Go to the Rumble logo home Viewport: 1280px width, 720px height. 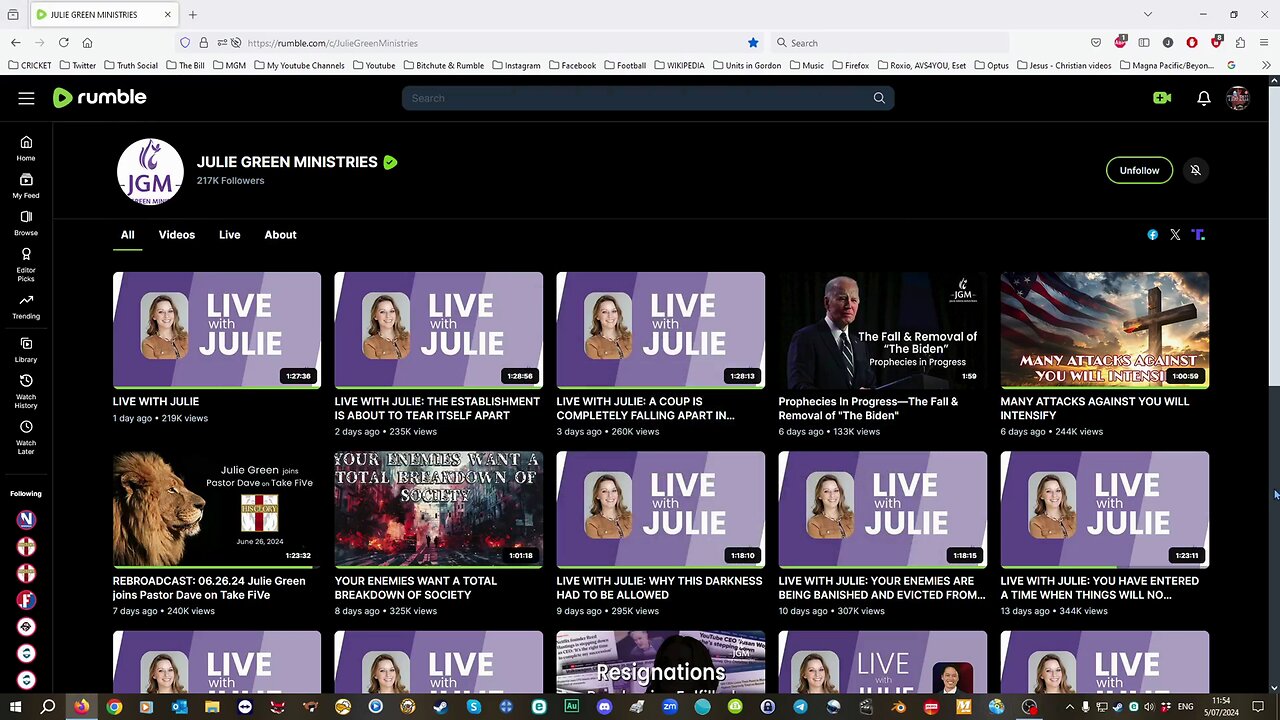pos(99,97)
